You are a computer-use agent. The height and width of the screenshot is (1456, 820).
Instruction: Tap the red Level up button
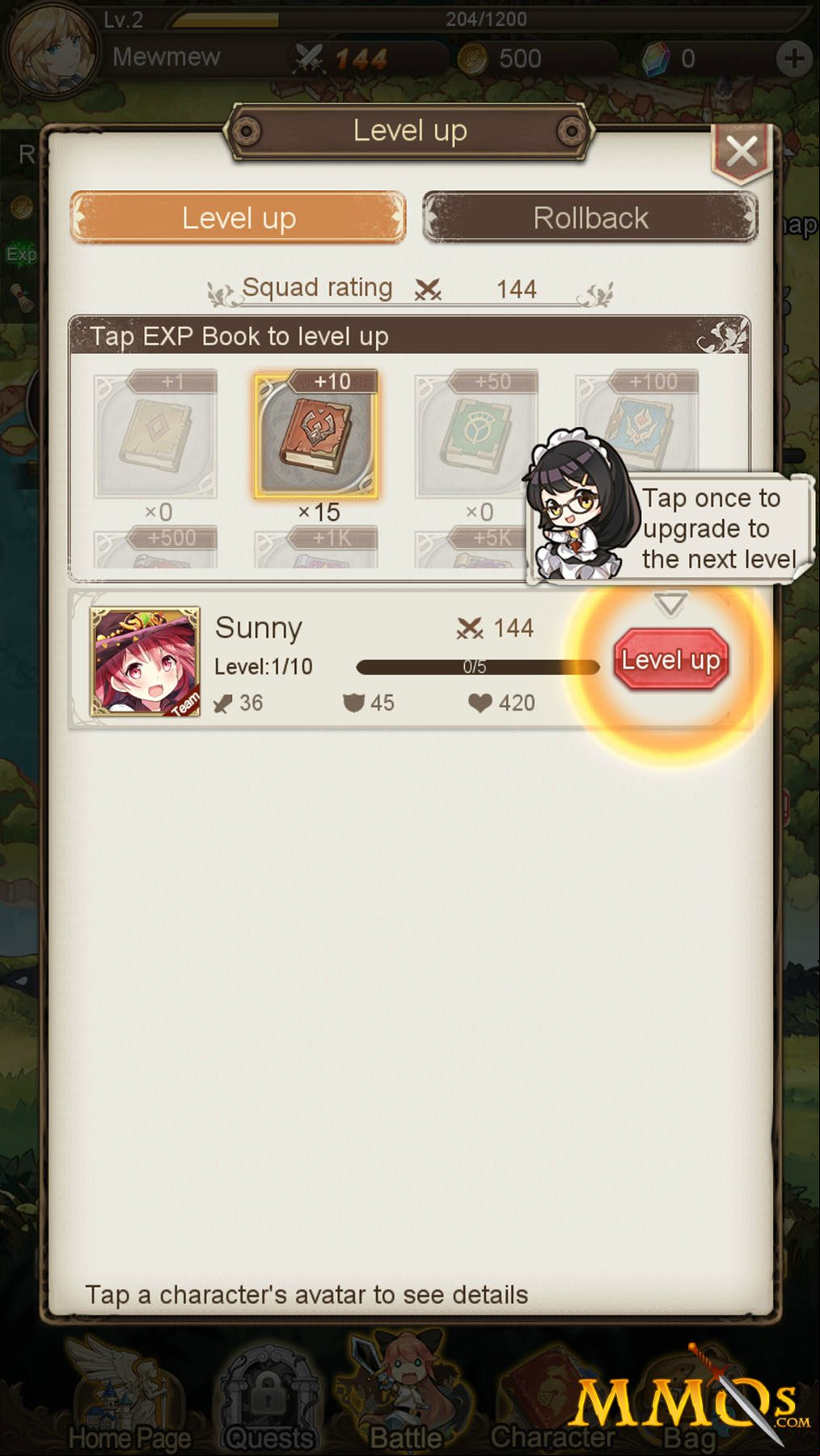point(670,660)
